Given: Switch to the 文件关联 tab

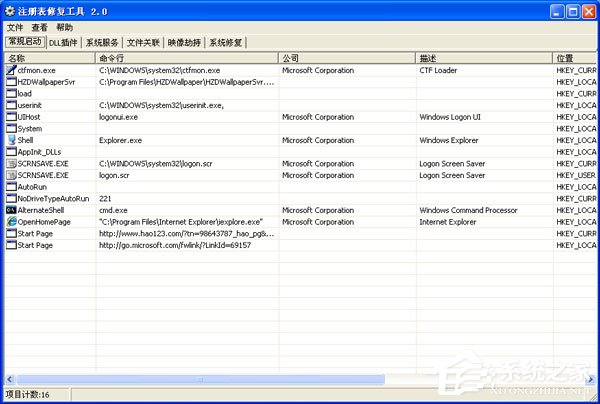Looking at the screenshot, I should [143, 42].
